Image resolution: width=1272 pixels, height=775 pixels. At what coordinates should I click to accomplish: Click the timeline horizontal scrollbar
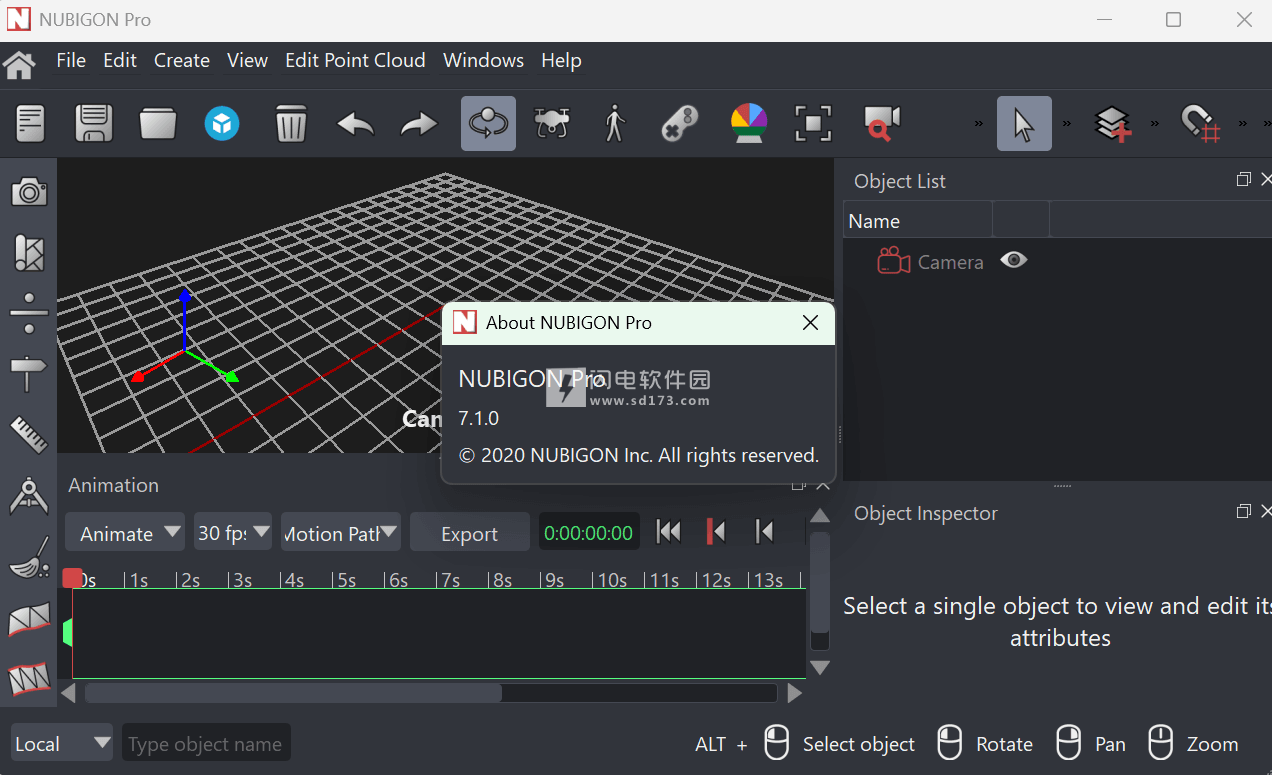(292, 693)
